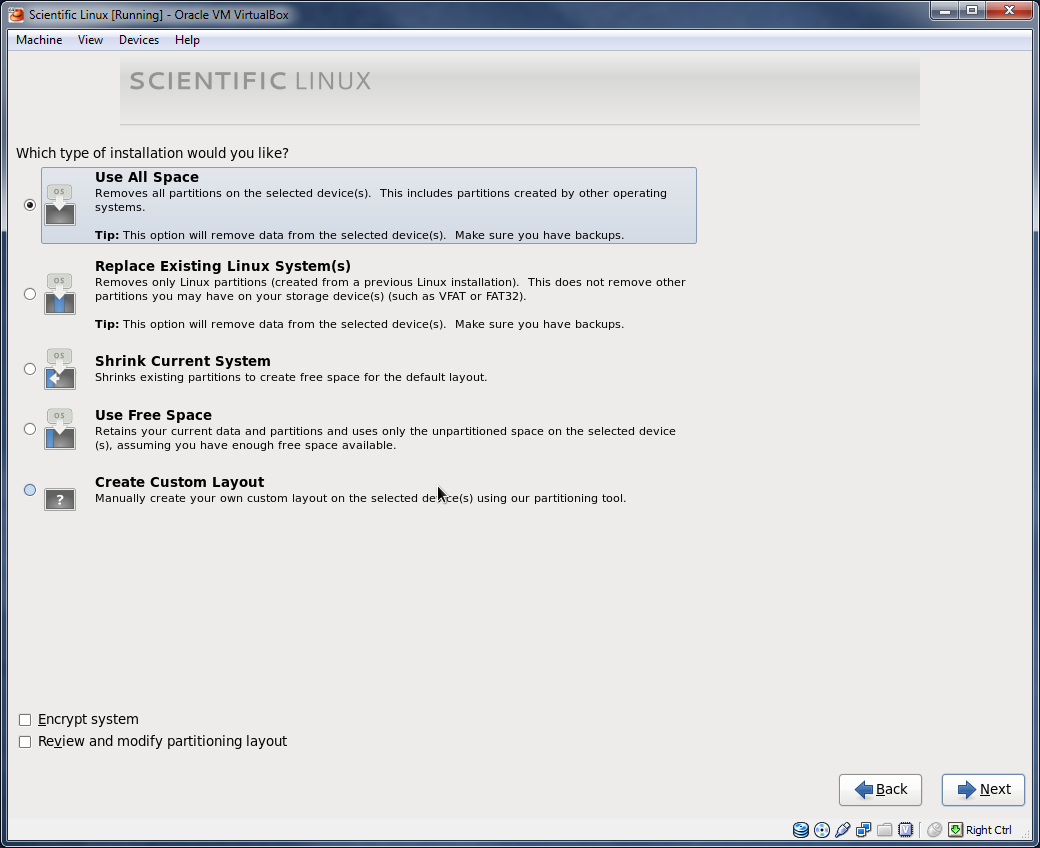Click the Use All Space disk icon
Viewport: 1040px width, 848px height.
point(60,205)
